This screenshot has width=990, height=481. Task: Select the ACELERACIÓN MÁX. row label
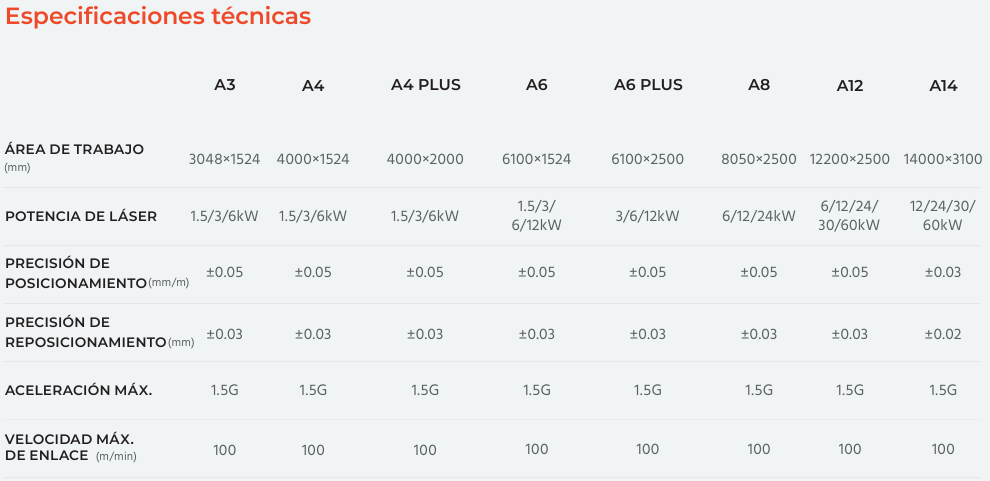click(x=78, y=390)
